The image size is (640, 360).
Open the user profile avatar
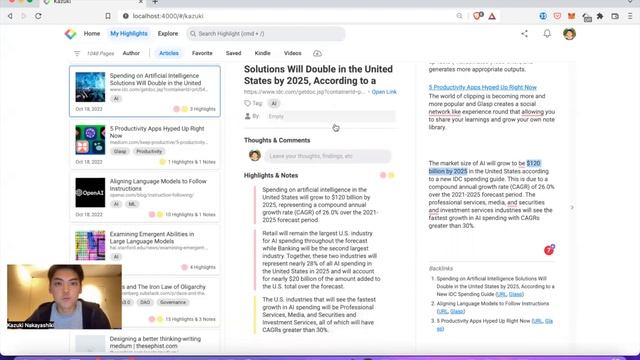coord(569,34)
